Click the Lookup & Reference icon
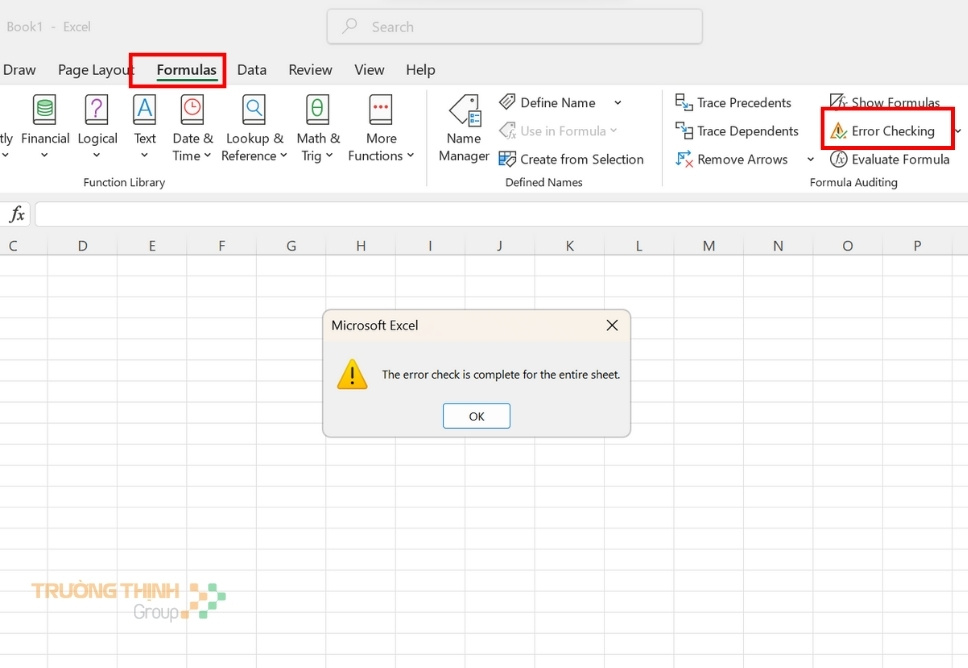This screenshot has width=968, height=668. click(254, 110)
